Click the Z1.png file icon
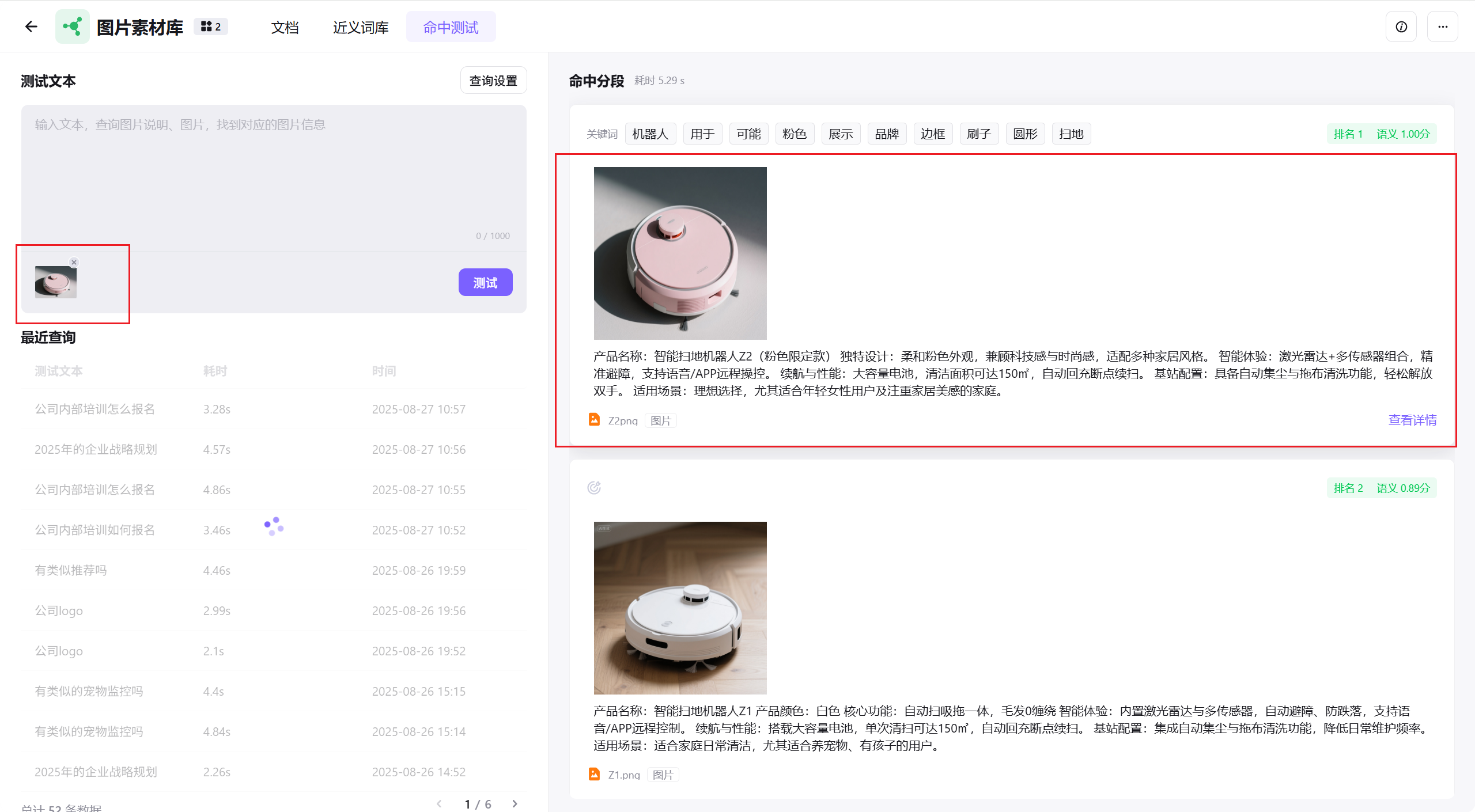 [594, 775]
